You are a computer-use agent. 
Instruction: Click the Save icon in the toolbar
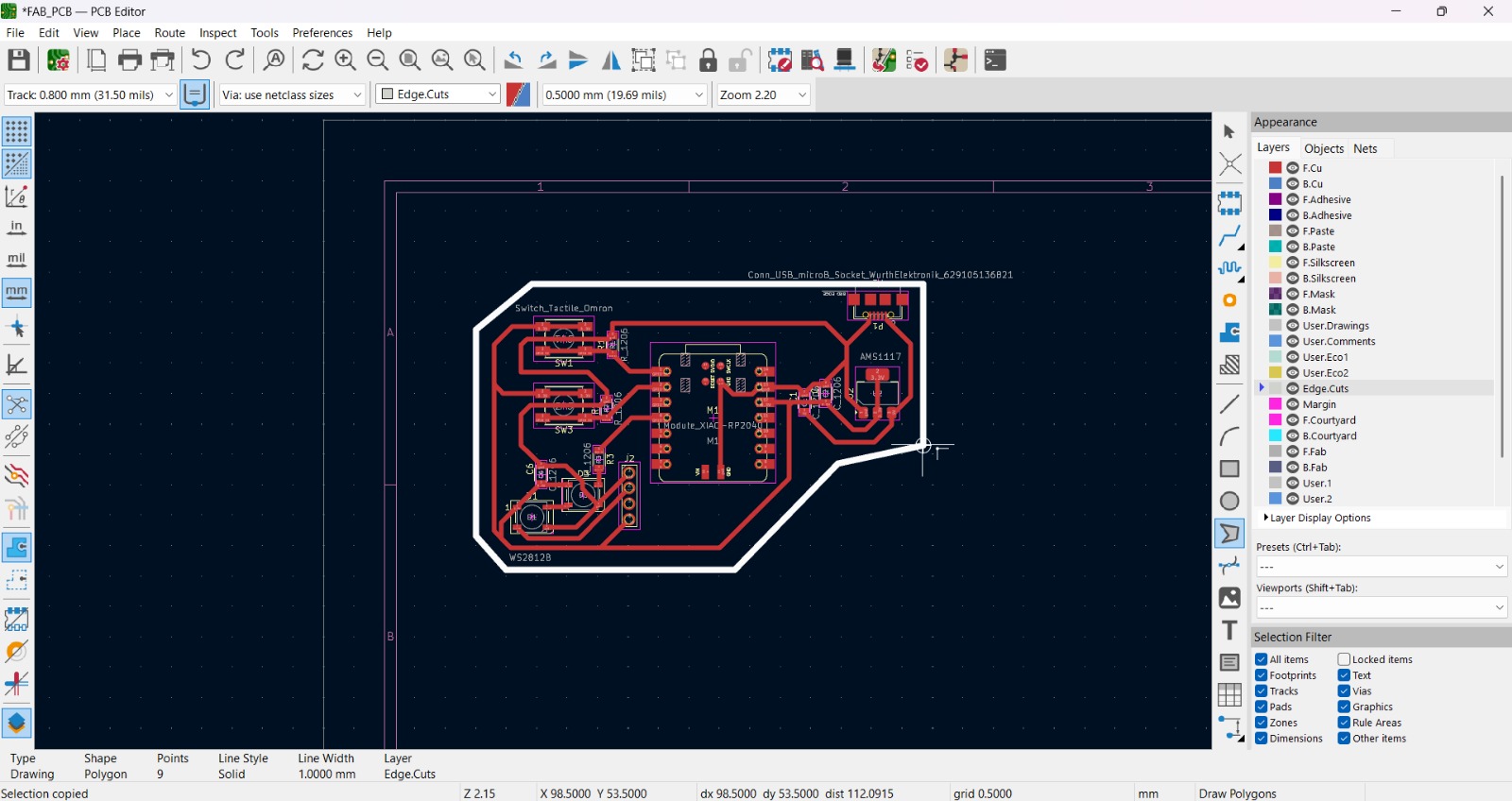pyautogui.click(x=19, y=60)
